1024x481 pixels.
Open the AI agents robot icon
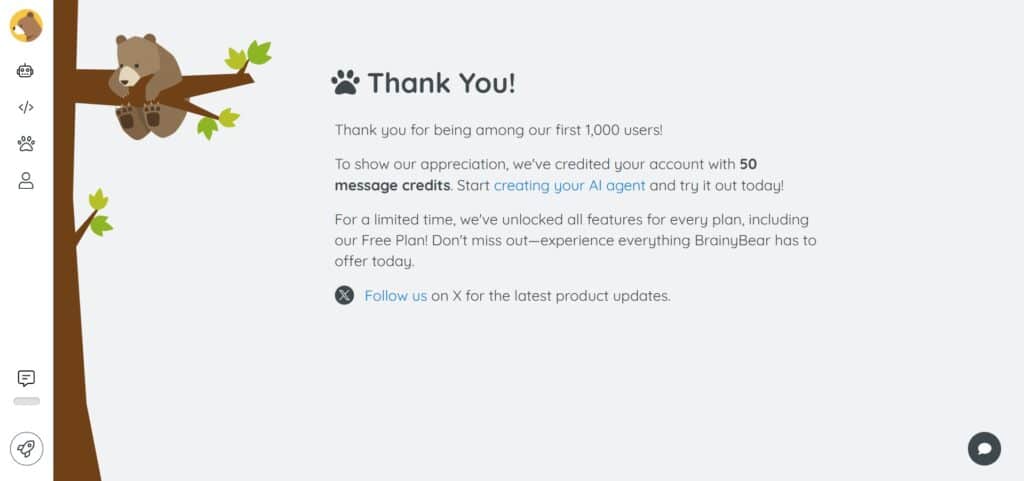point(26,71)
